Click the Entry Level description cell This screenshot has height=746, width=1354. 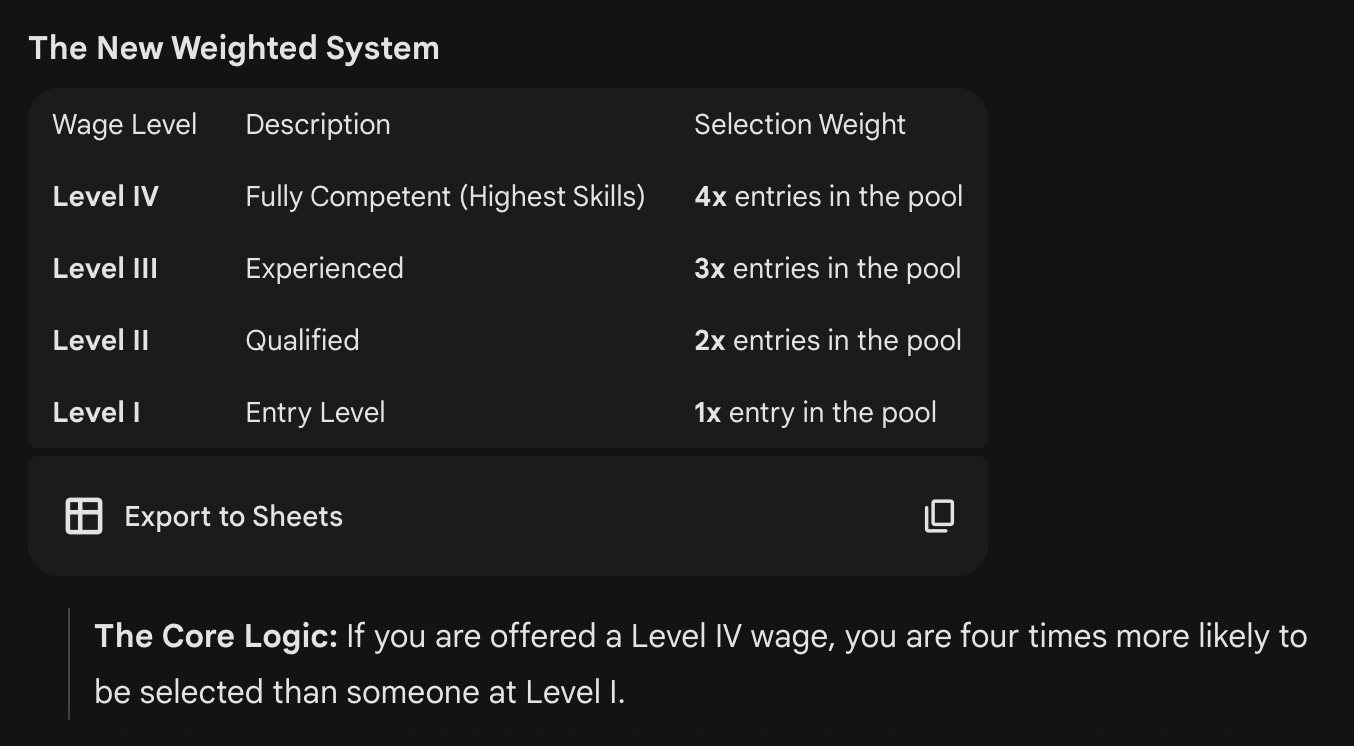[x=315, y=413]
